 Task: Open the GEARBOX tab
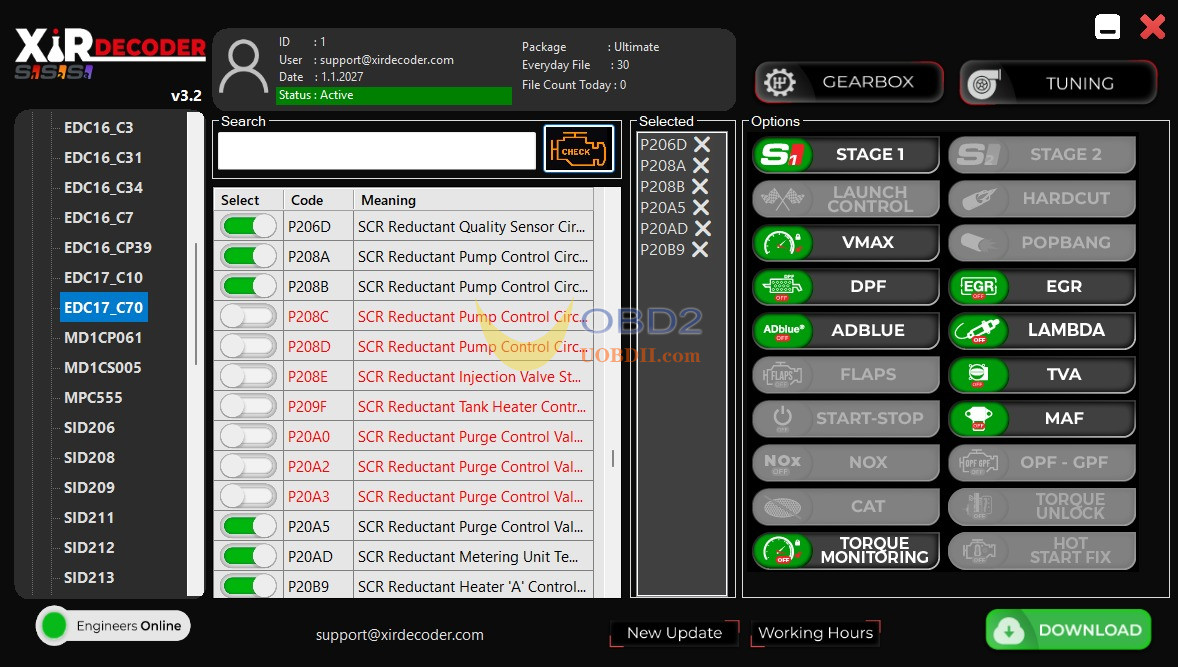pyautogui.click(x=849, y=83)
